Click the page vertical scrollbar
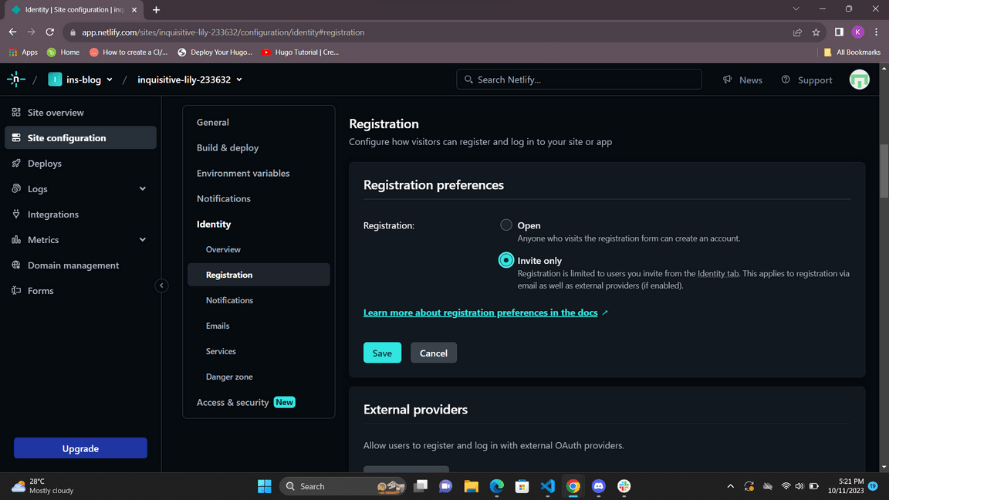The image size is (1000, 500). (883, 170)
